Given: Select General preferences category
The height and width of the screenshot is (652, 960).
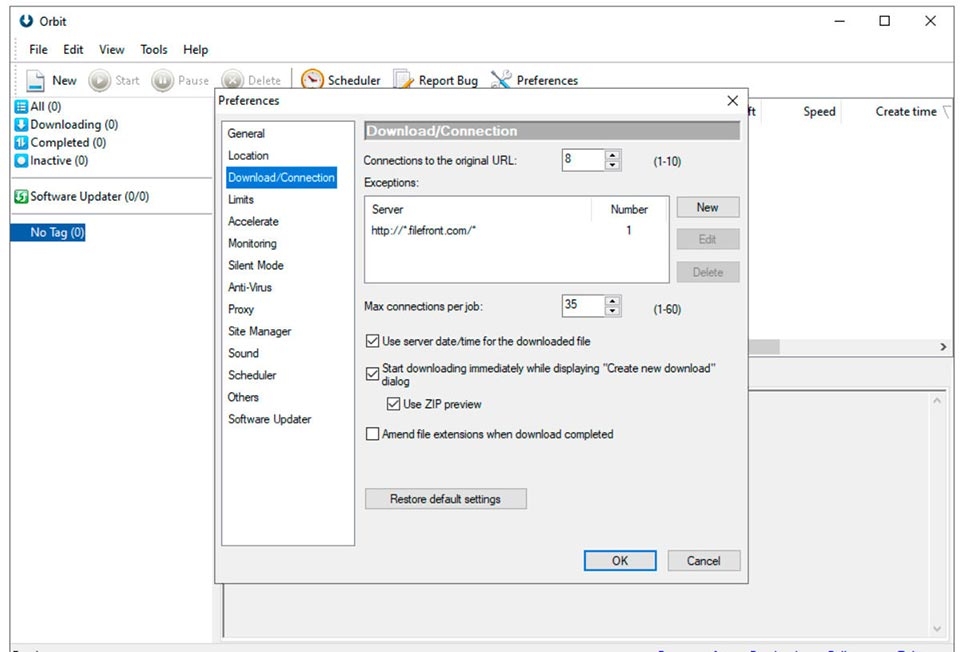Looking at the screenshot, I should point(246,133).
